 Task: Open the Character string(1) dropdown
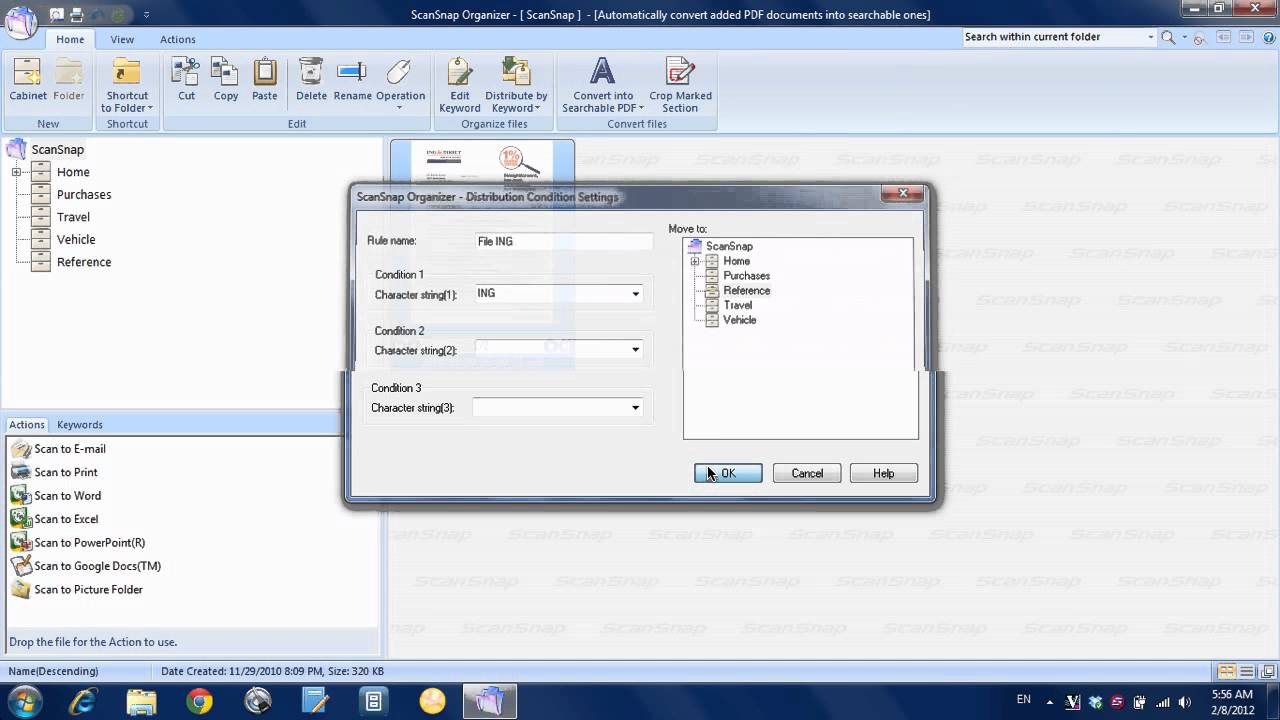click(635, 294)
